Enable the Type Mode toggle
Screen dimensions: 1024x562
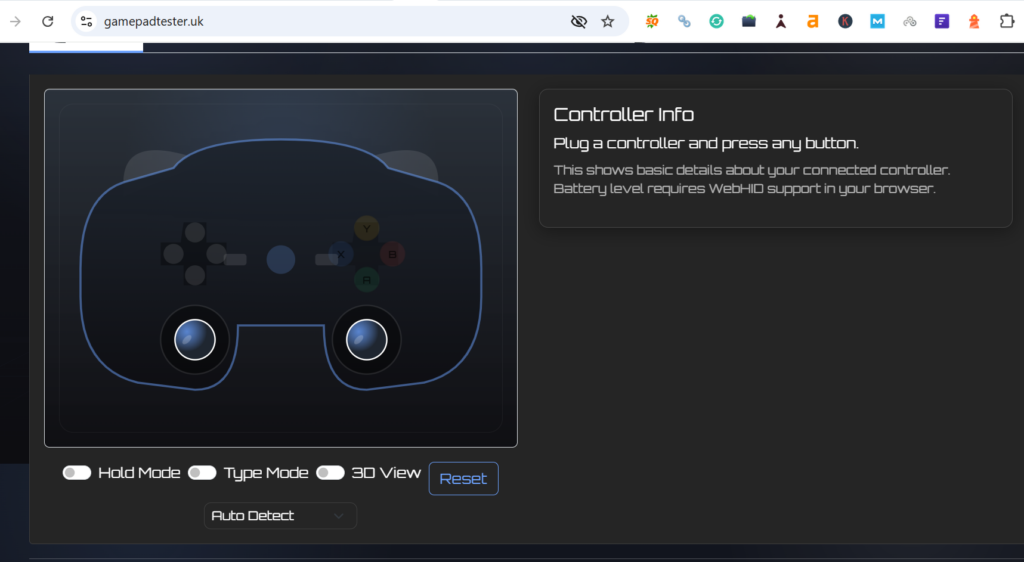click(202, 473)
